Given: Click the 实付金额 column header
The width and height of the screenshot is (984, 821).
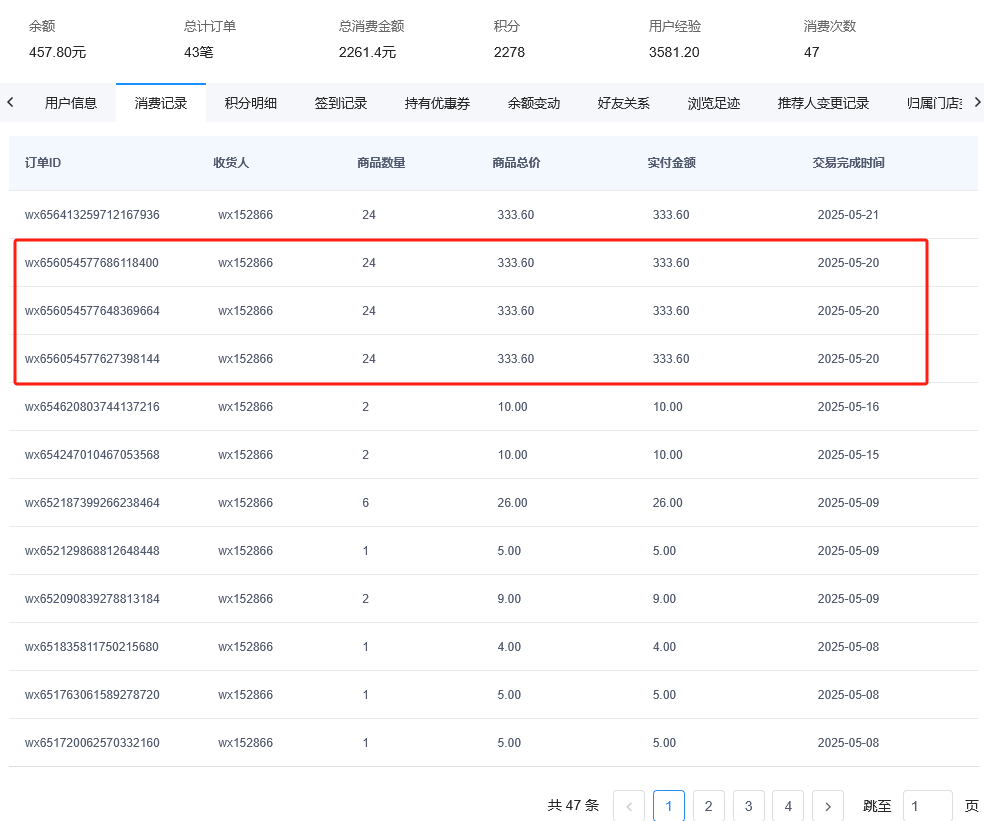Looking at the screenshot, I should [x=671, y=163].
